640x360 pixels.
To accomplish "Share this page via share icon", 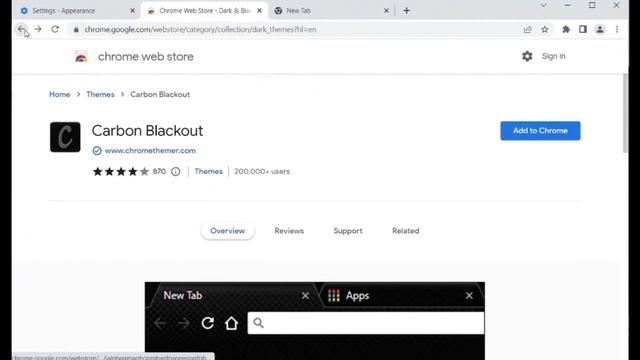I will pos(528,29).
